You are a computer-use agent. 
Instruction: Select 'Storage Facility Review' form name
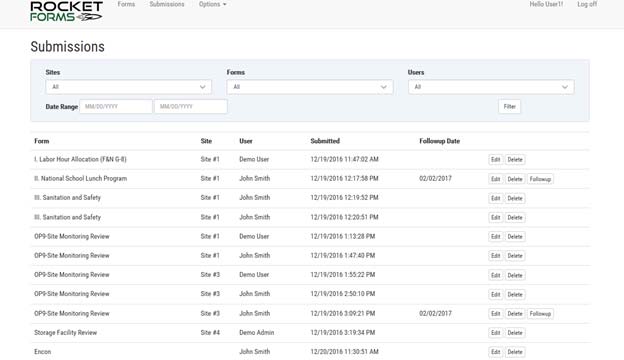66,333
